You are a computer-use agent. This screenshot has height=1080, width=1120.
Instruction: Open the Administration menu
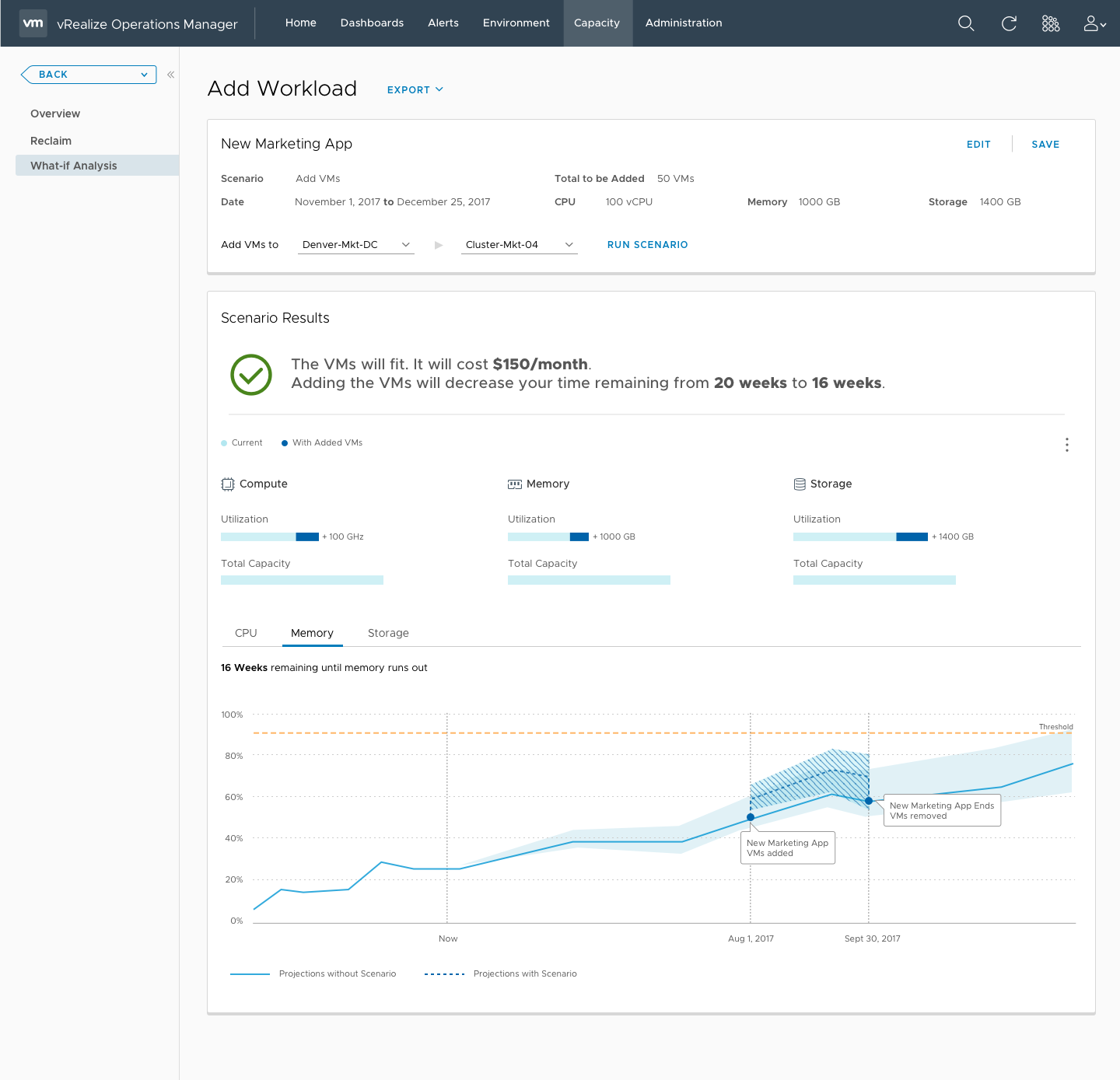684,23
